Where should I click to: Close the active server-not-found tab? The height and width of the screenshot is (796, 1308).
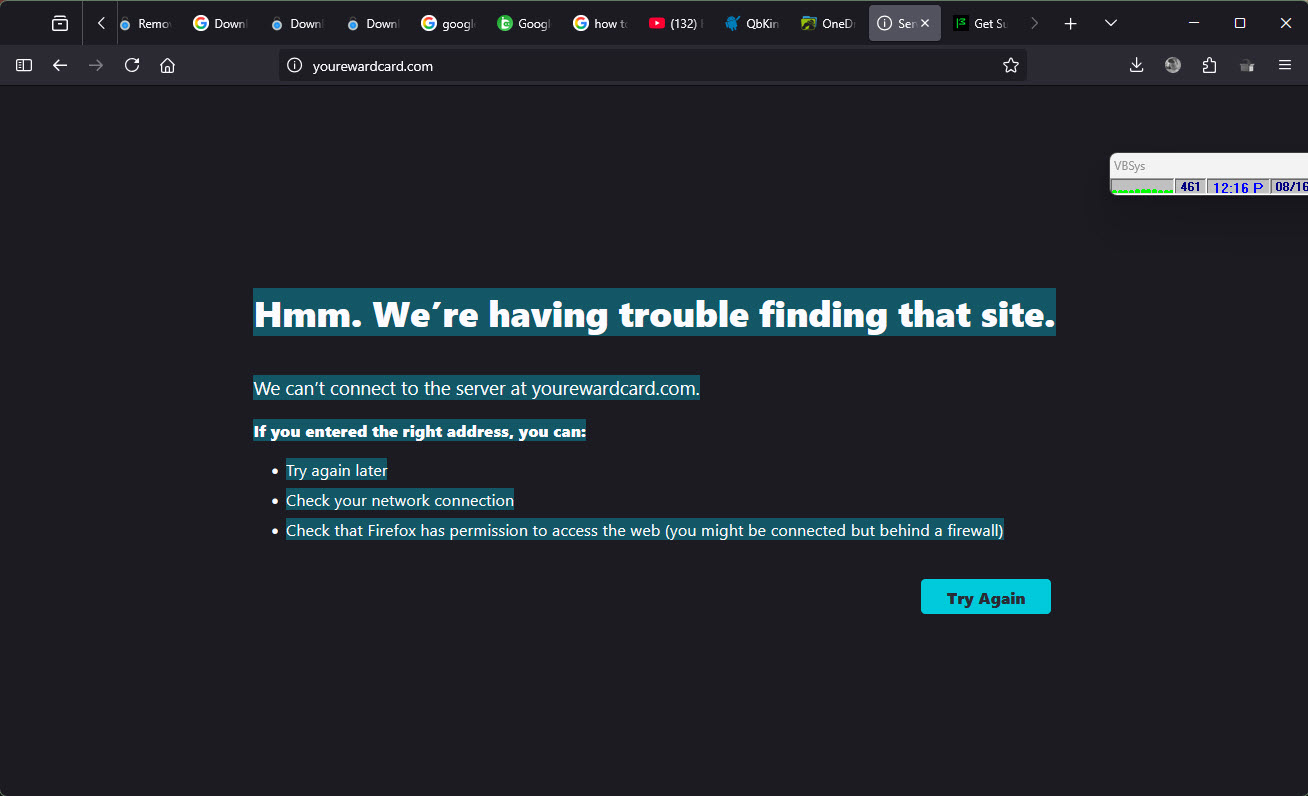[x=925, y=23]
